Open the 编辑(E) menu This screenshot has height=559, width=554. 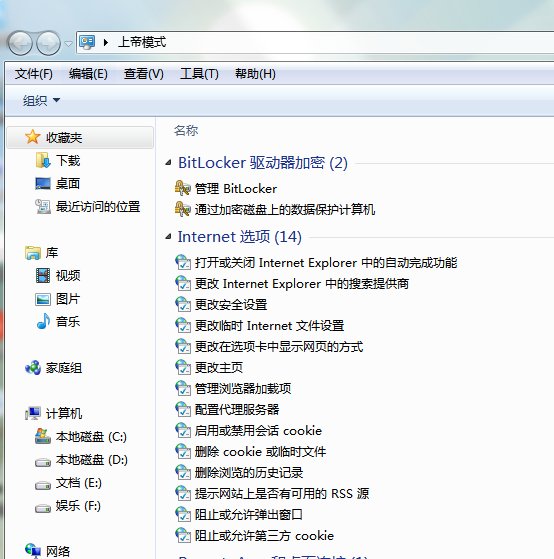(x=88, y=74)
